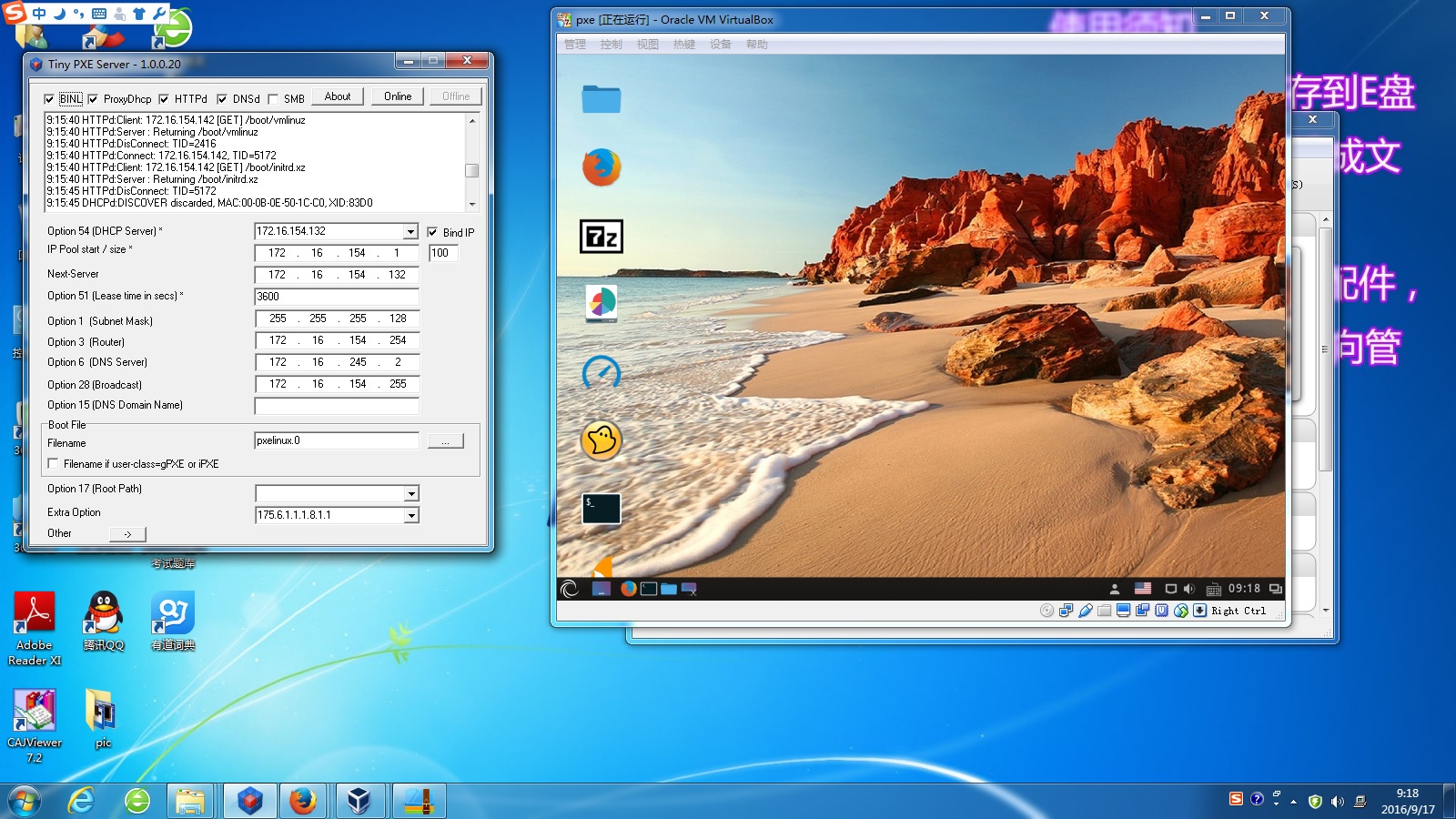Click Firefox launcher in VM bottom panel
Viewport: 1456px width, 819px height.
tap(628, 589)
